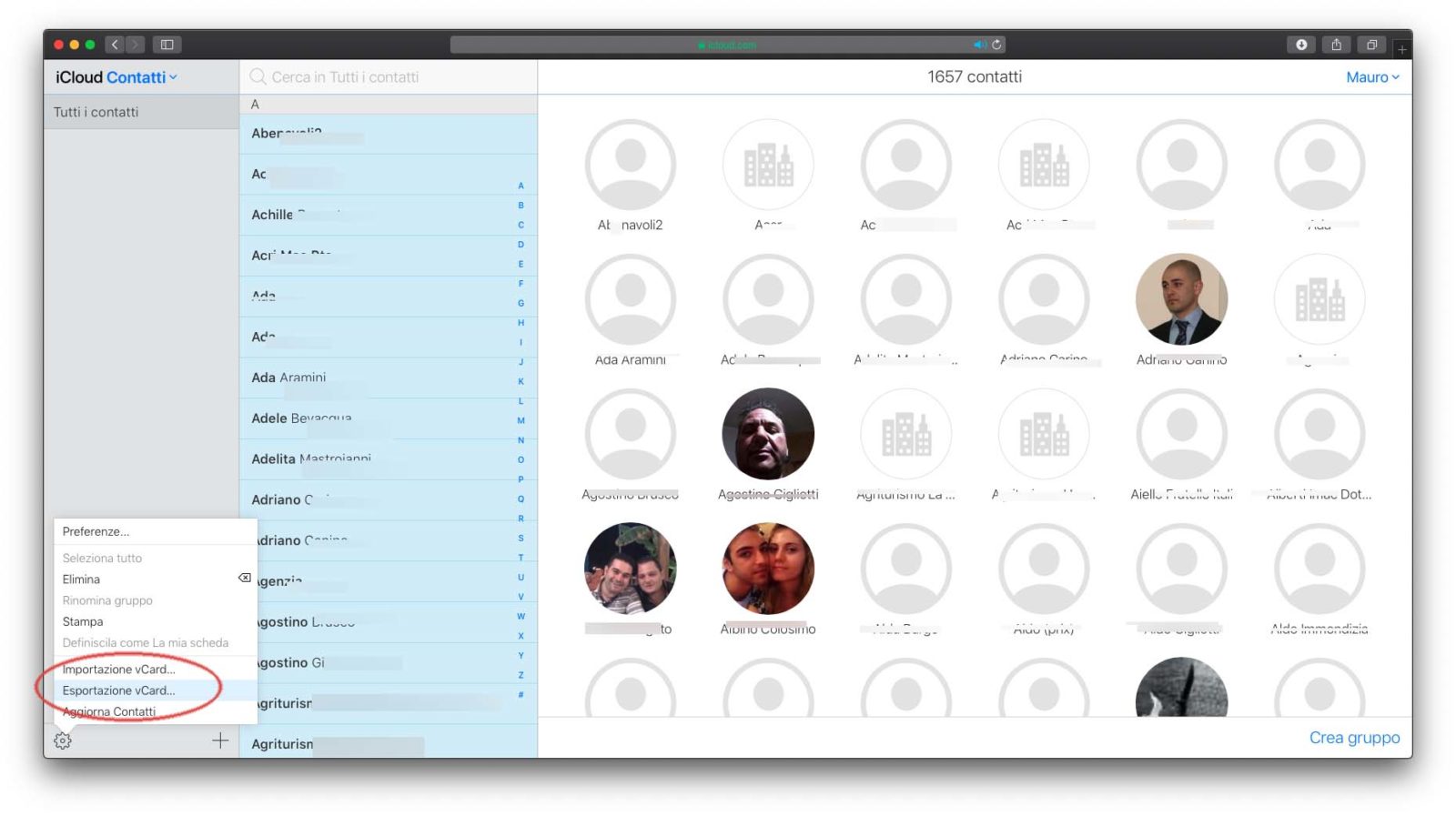Toggle the Safari sidebar button

tap(167, 44)
